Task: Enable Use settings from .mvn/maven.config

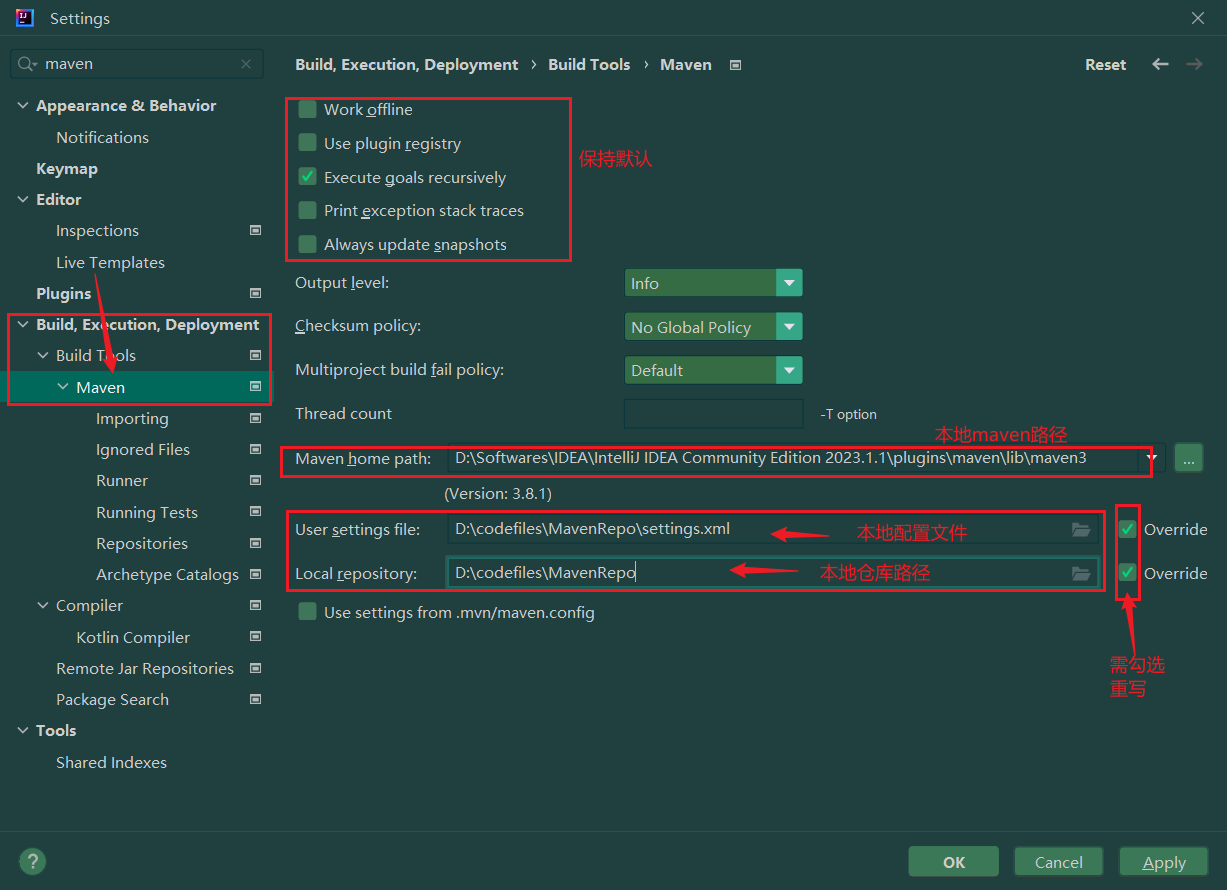Action: pos(308,611)
